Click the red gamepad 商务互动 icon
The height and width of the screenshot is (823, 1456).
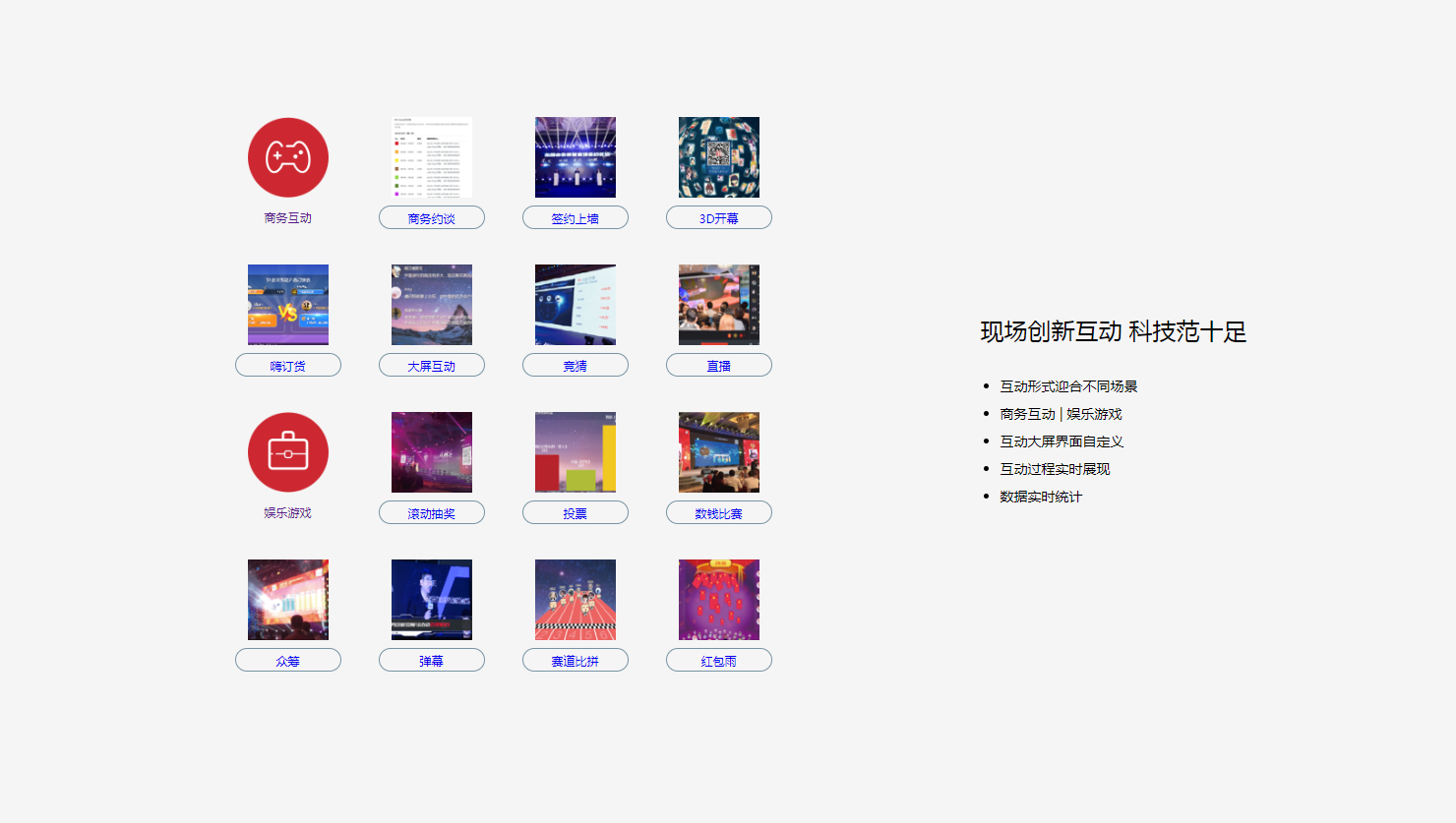[x=288, y=157]
